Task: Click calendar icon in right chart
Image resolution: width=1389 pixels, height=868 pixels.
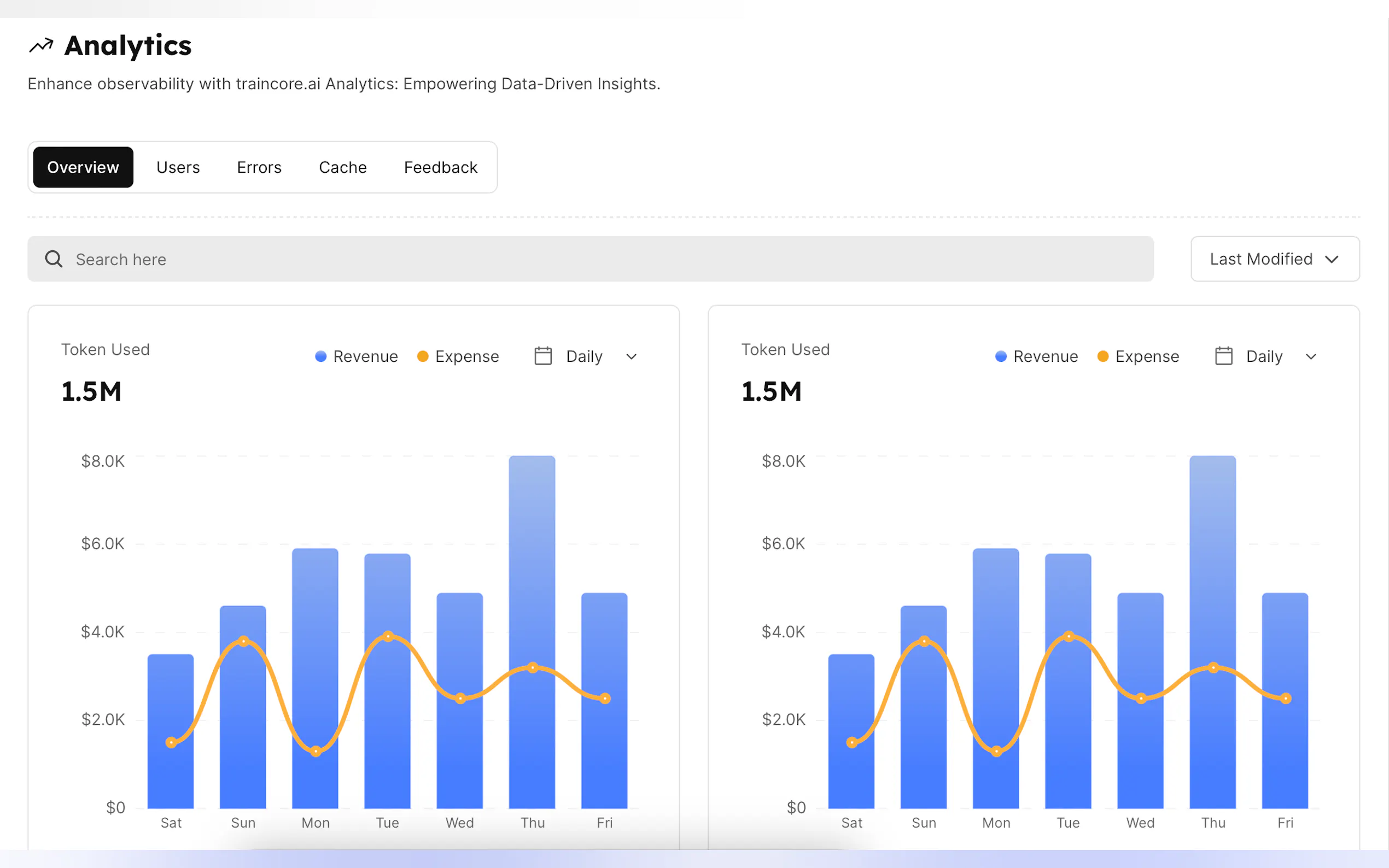Action: pos(1223,356)
